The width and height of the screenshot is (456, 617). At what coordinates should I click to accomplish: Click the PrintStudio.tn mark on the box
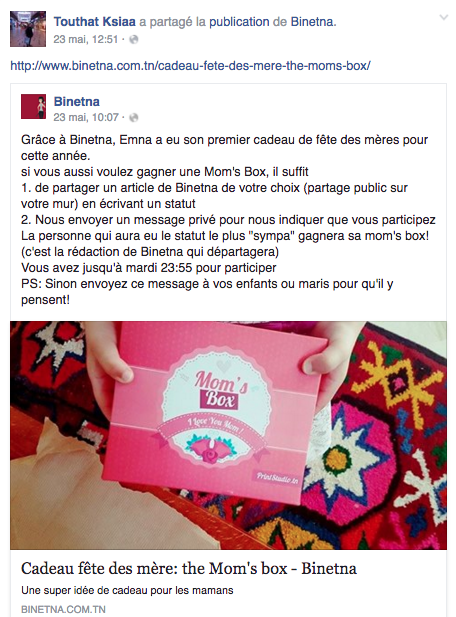coord(278,478)
